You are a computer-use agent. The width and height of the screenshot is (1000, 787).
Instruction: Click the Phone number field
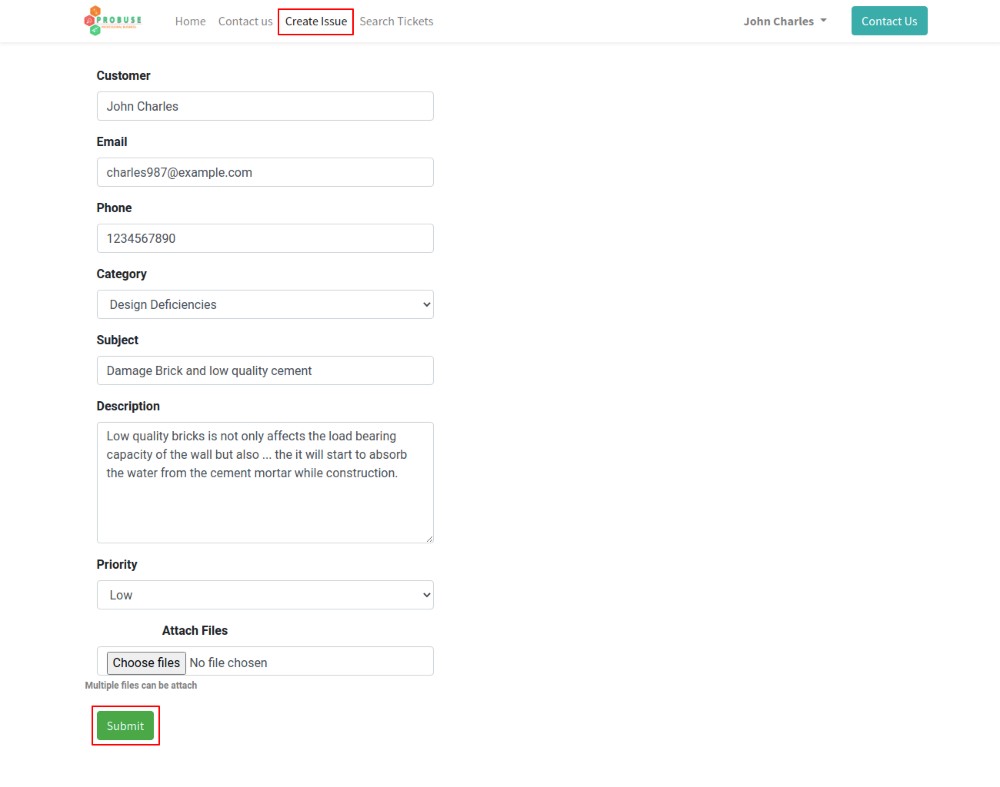click(x=265, y=238)
